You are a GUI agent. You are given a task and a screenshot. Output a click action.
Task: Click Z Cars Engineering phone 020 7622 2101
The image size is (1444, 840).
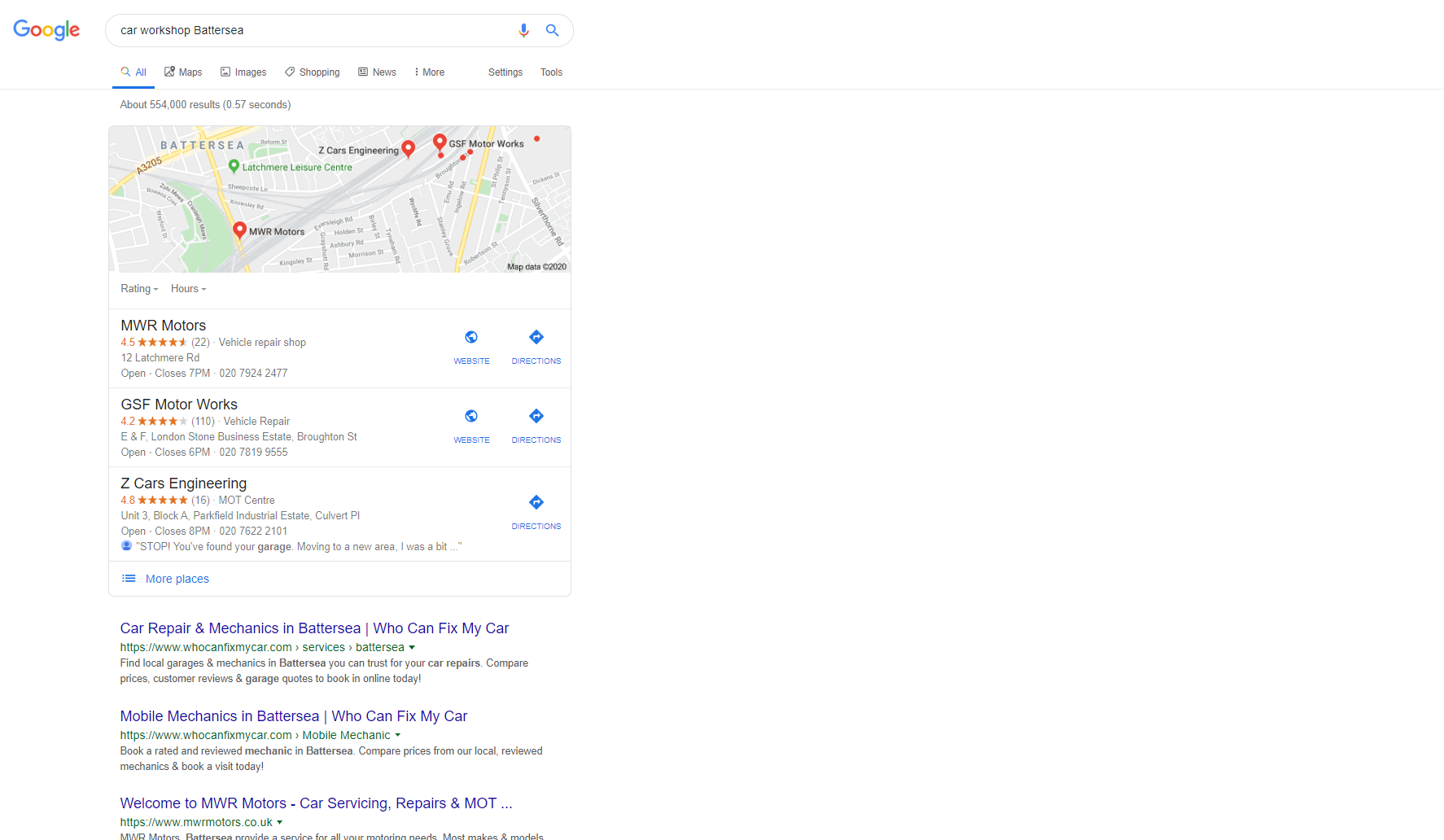[253, 532]
